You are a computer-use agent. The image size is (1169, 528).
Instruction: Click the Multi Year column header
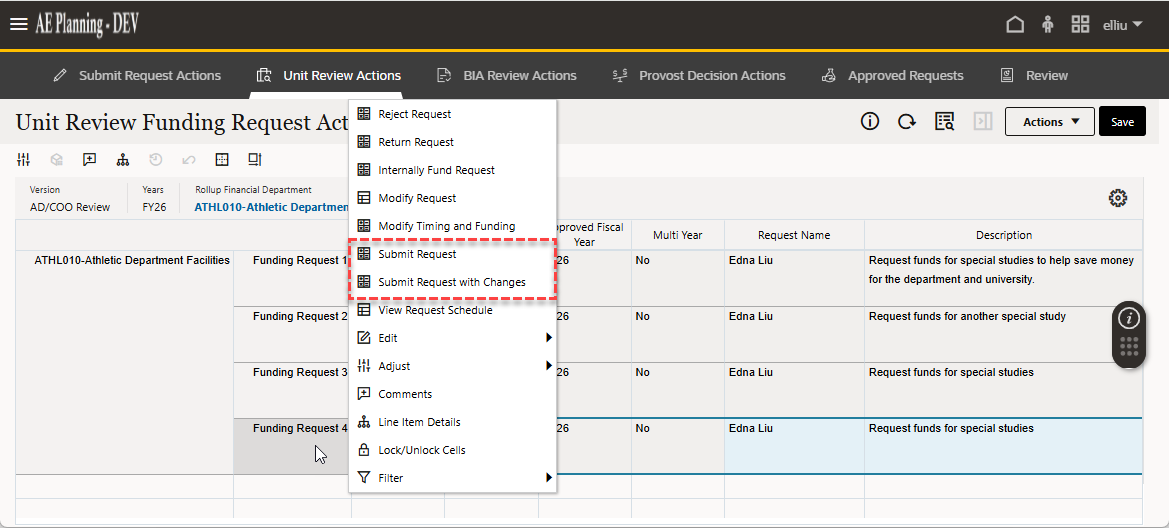(678, 235)
